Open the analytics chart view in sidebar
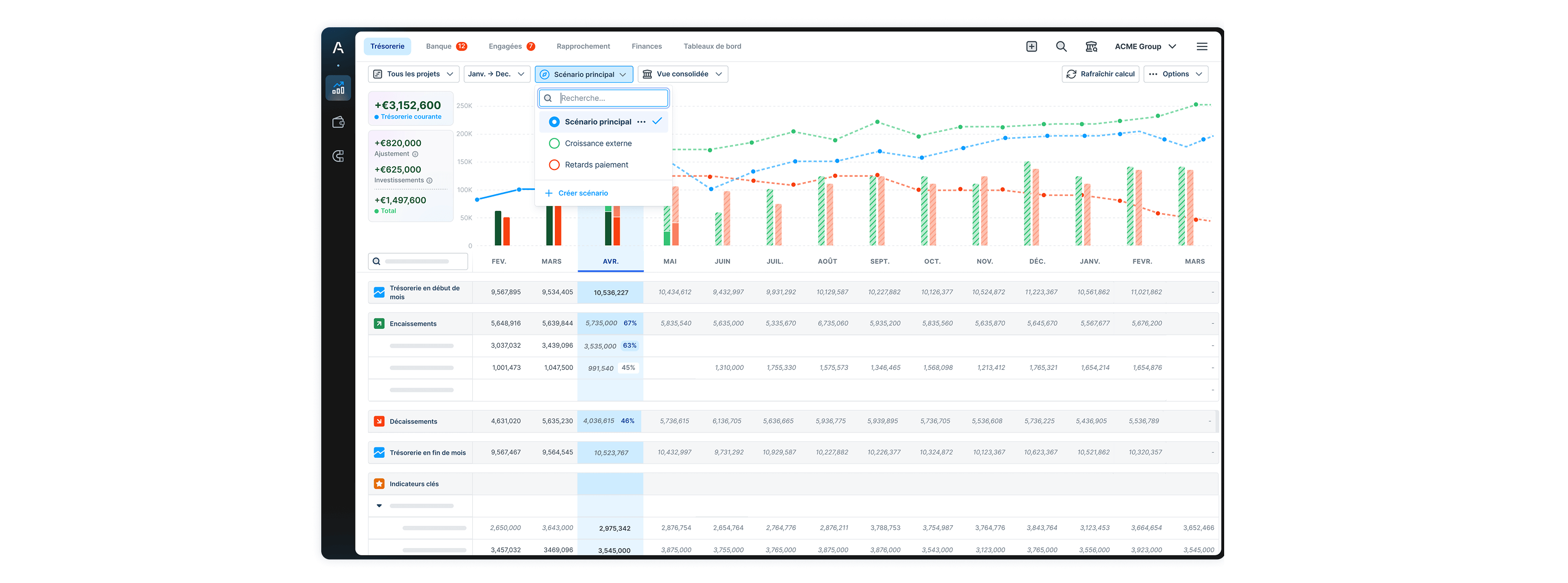Image resolution: width=1568 pixels, height=583 pixels. 338,87
